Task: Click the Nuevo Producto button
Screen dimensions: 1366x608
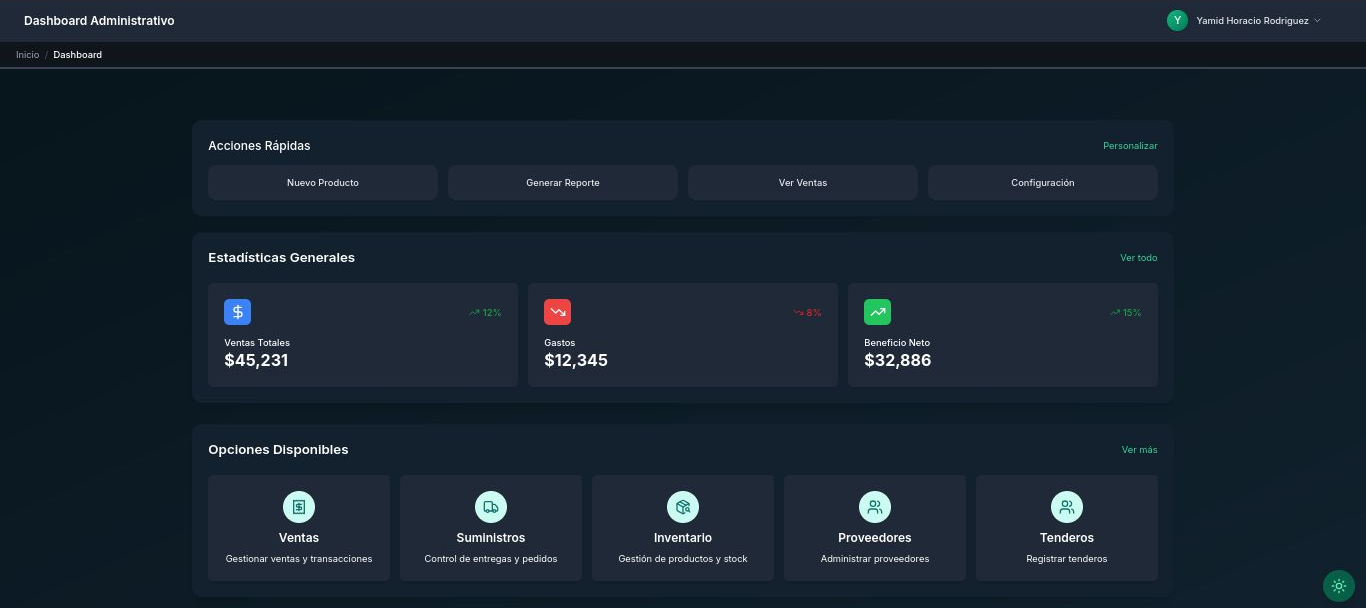Action: [x=323, y=183]
